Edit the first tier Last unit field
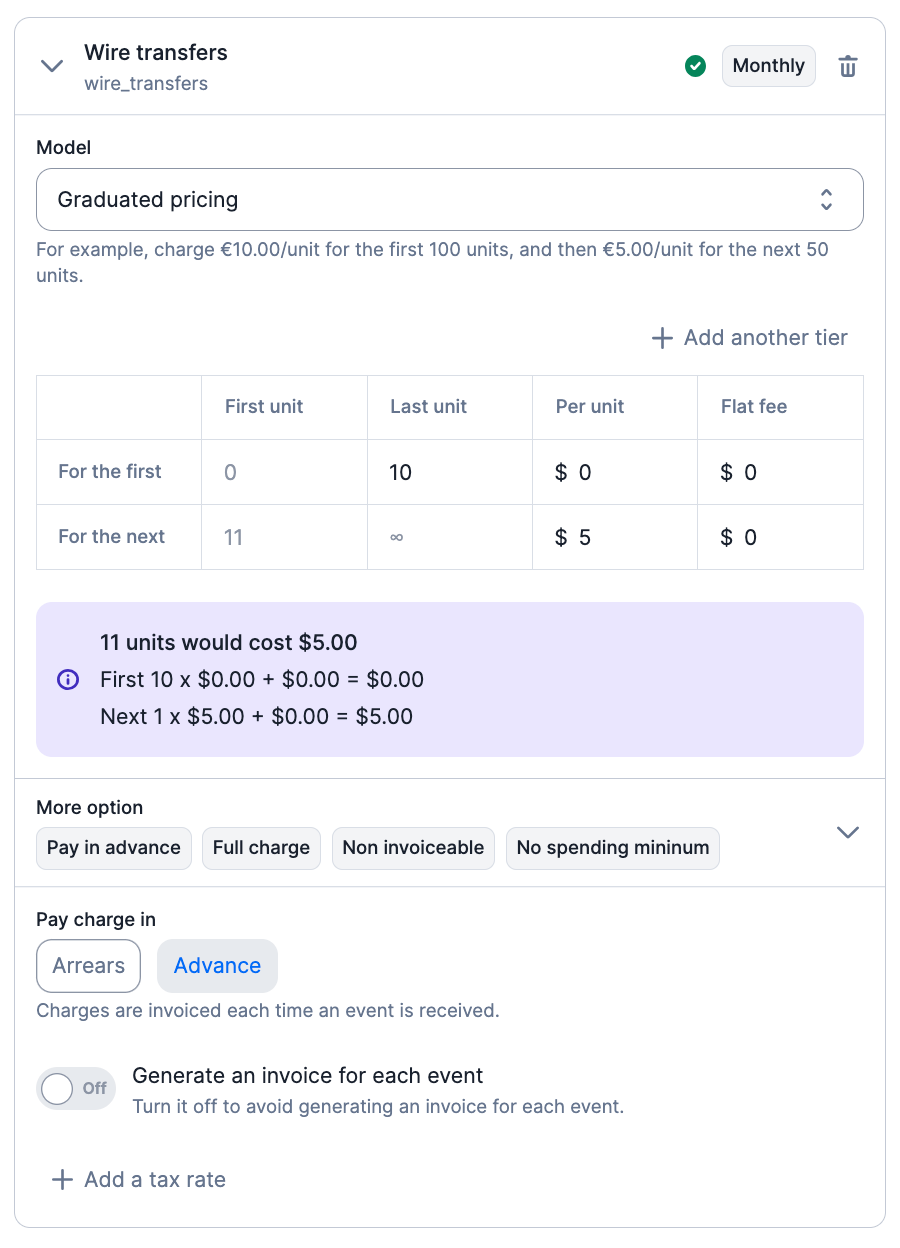Viewport: 900px width, 1248px height. [x=448, y=472]
